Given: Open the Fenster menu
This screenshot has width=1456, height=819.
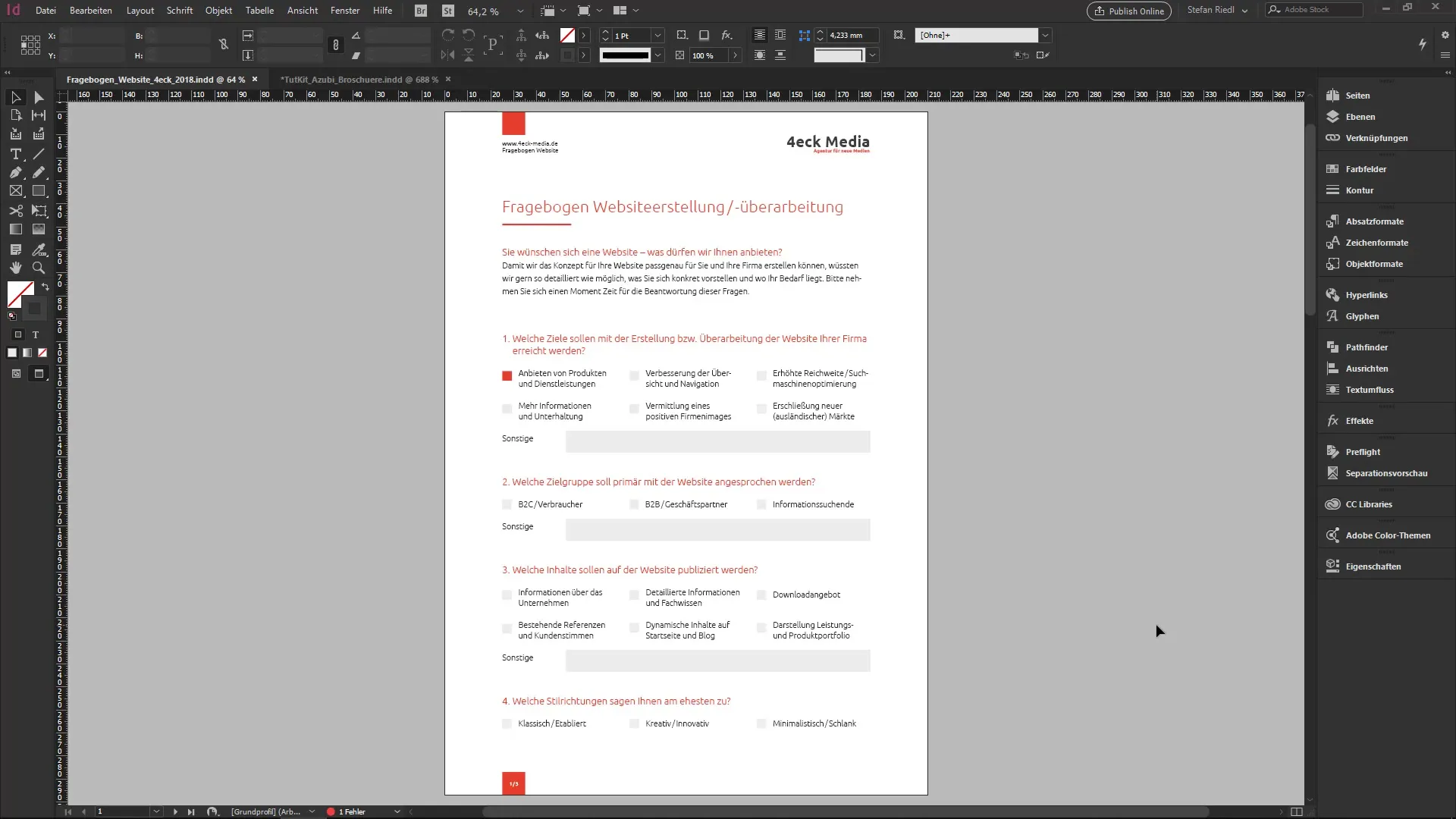Looking at the screenshot, I should 345,11.
